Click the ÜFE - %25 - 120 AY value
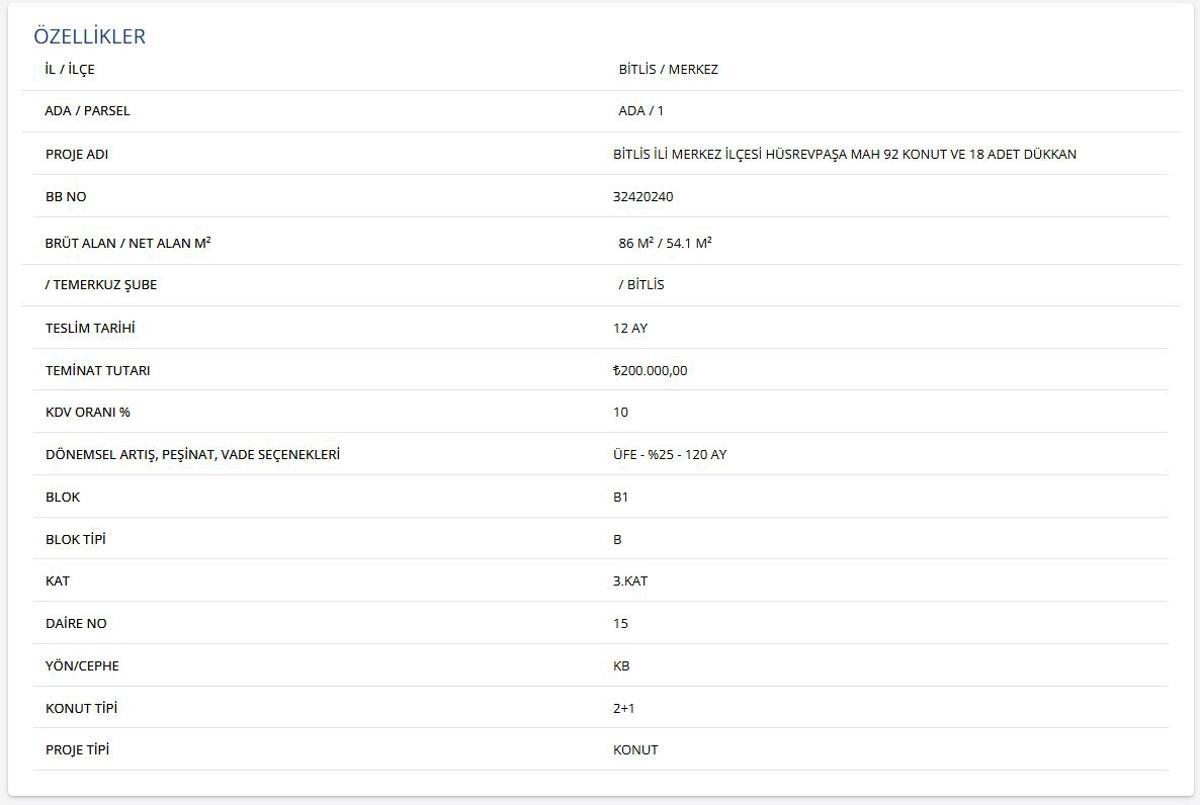This screenshot has width=1200, height=805. pyautogui.click(x=670, y=455)
